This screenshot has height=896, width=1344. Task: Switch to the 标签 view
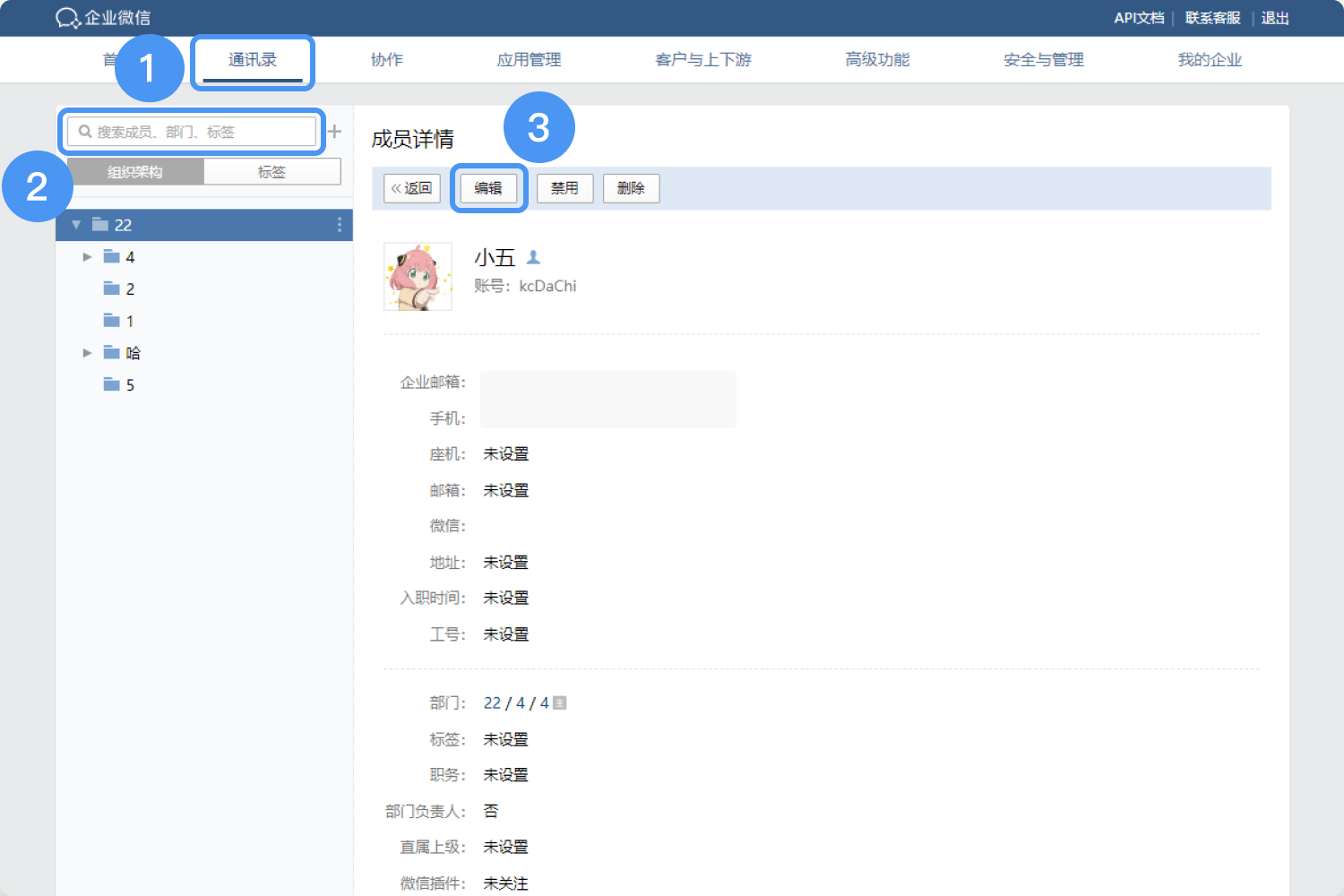coord(272,172)
